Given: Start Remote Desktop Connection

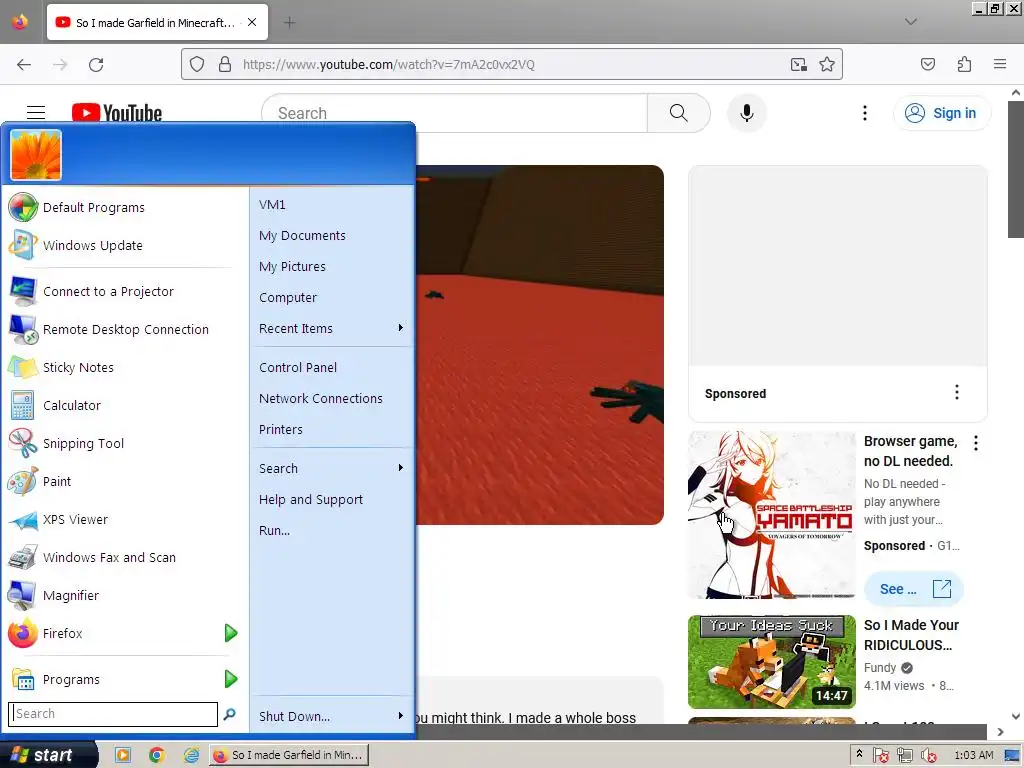Looking at the screenshot, I should [x=125, y=330].
